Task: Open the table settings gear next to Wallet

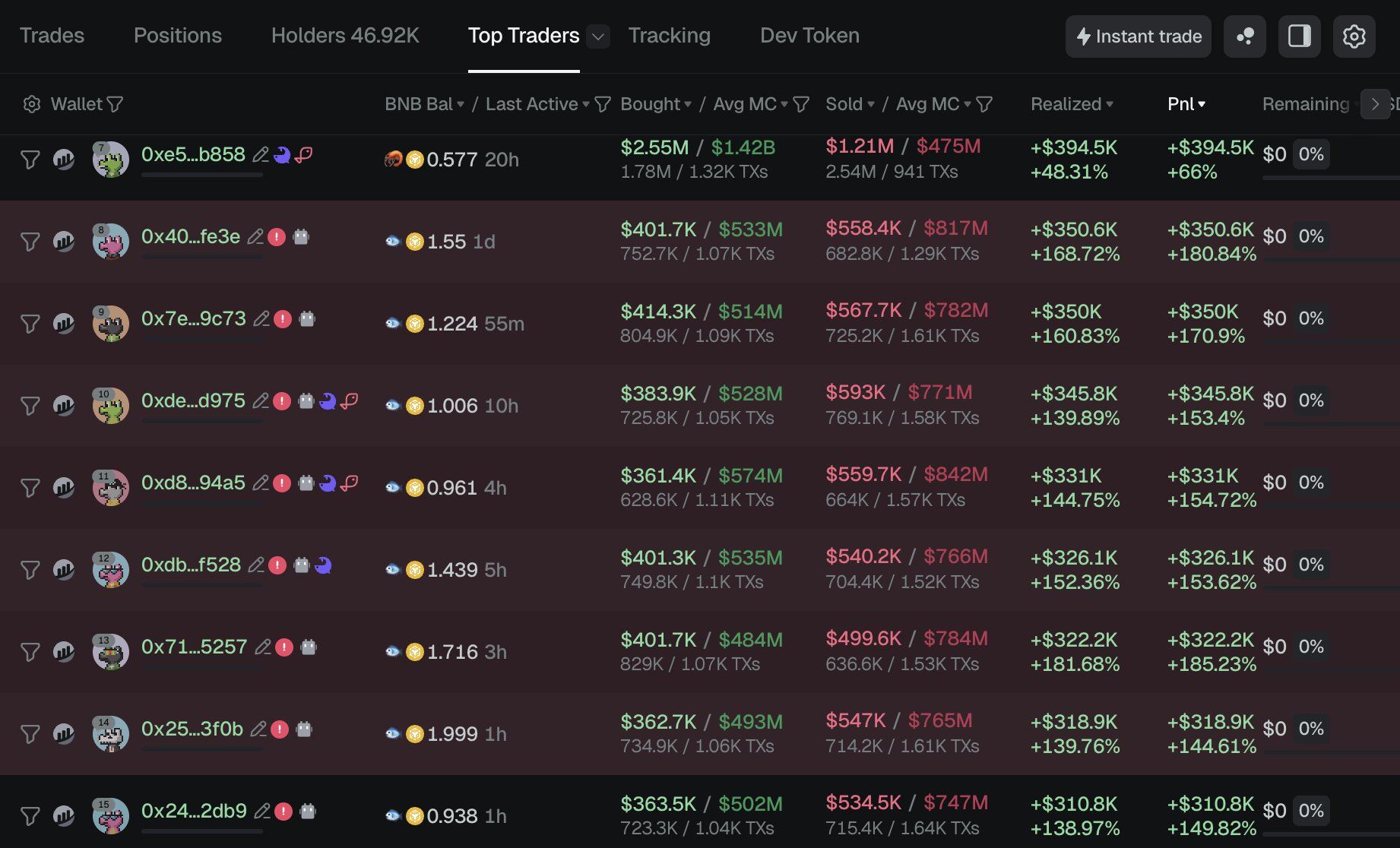Action: pos(31,104)
